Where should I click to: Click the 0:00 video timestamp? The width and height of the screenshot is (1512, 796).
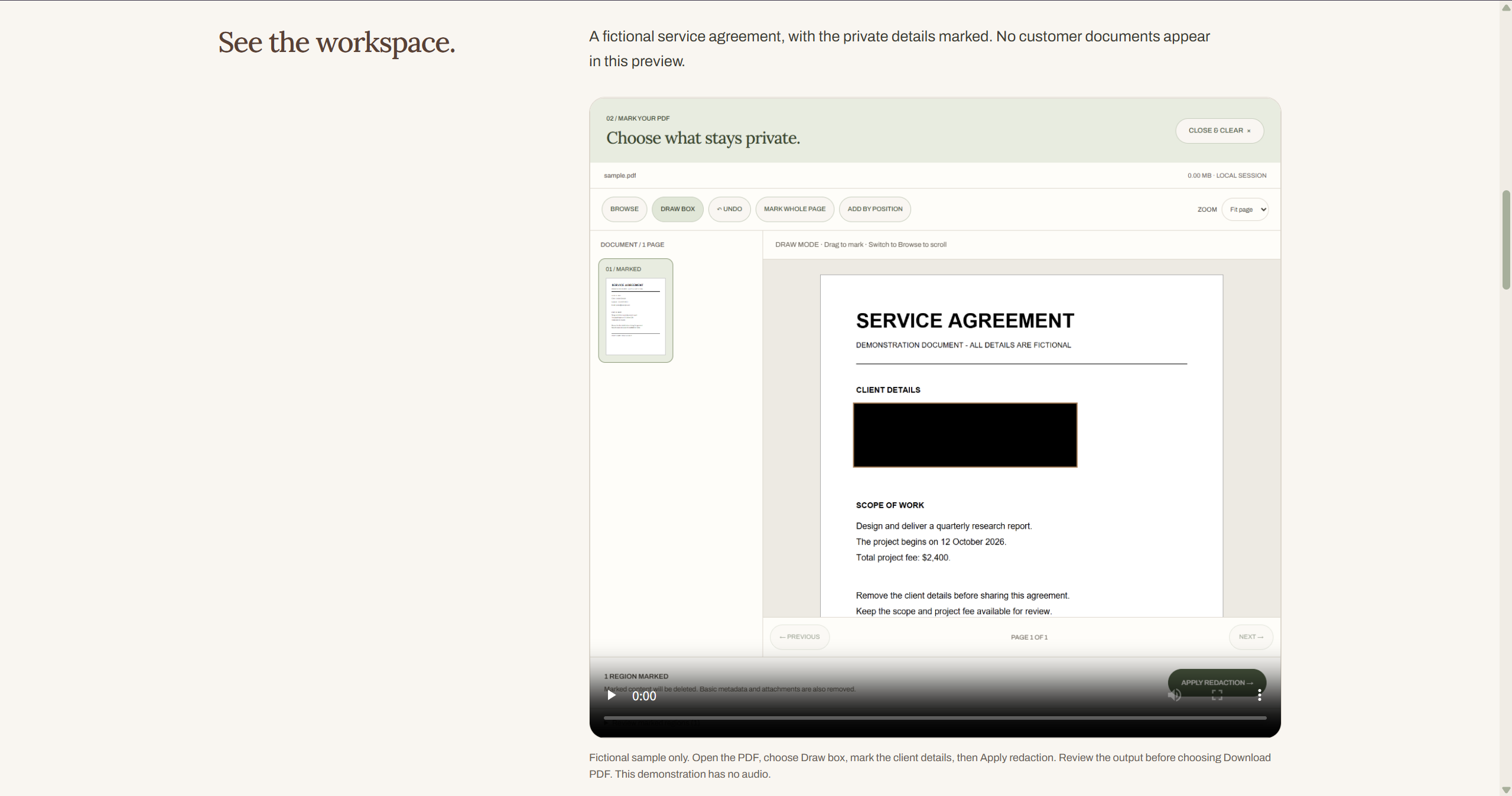point(644,696)
